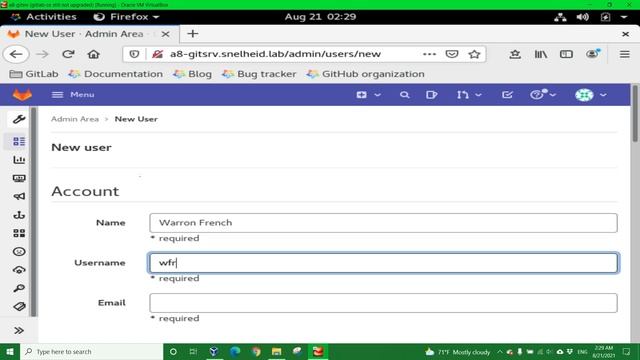
Task: Click the Username input field
Action: point(383,263)
